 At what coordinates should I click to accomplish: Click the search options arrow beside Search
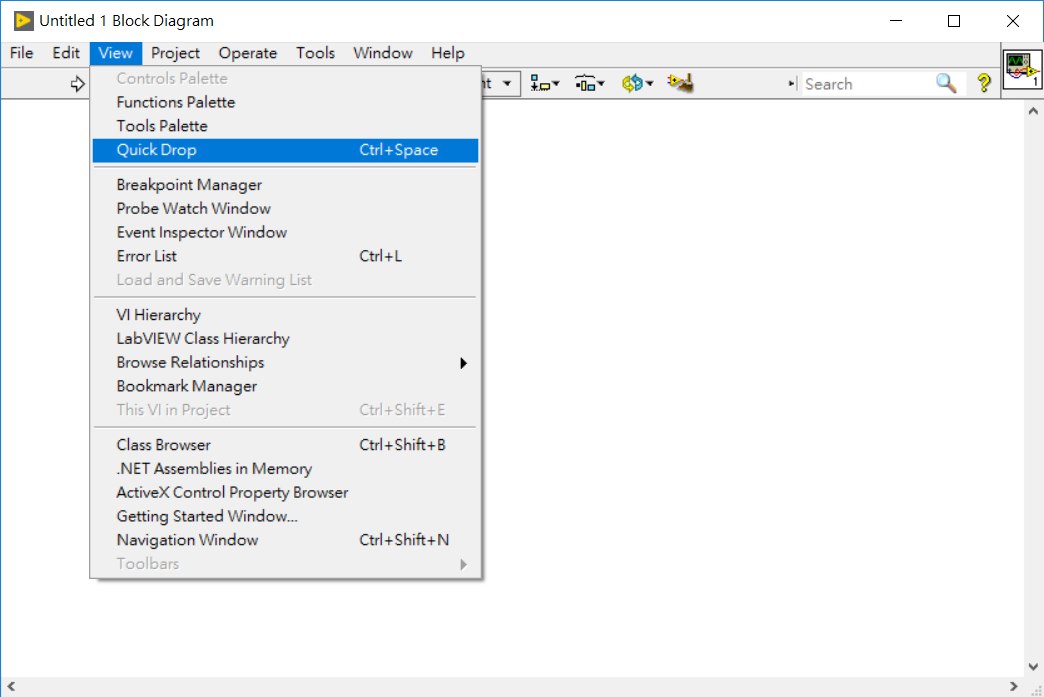click(792, 84)
